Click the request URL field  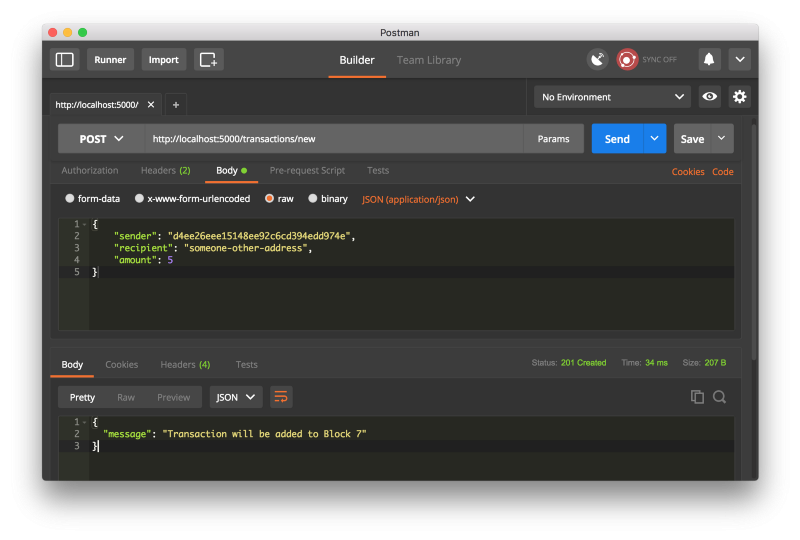(335, 139)
